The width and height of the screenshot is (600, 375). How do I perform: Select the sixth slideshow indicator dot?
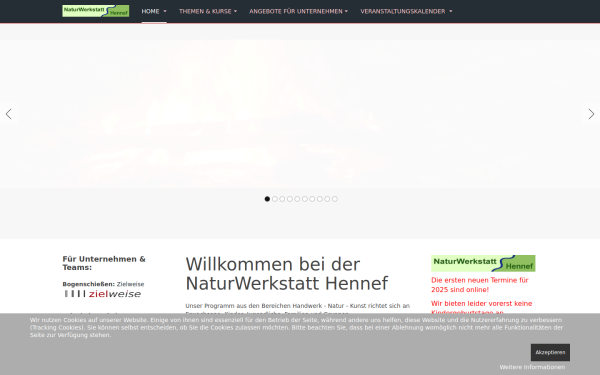click(x=305, y=199)
